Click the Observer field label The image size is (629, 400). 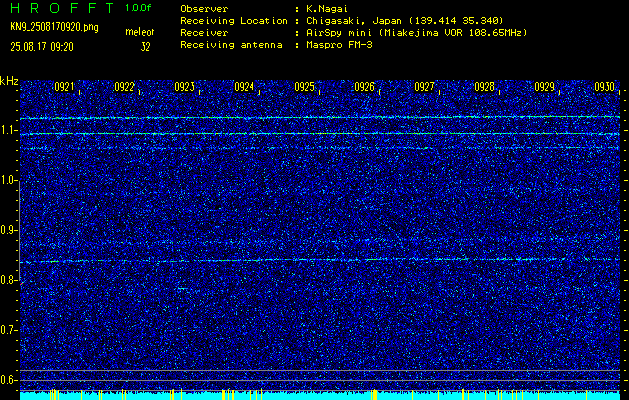click(204, 9)
